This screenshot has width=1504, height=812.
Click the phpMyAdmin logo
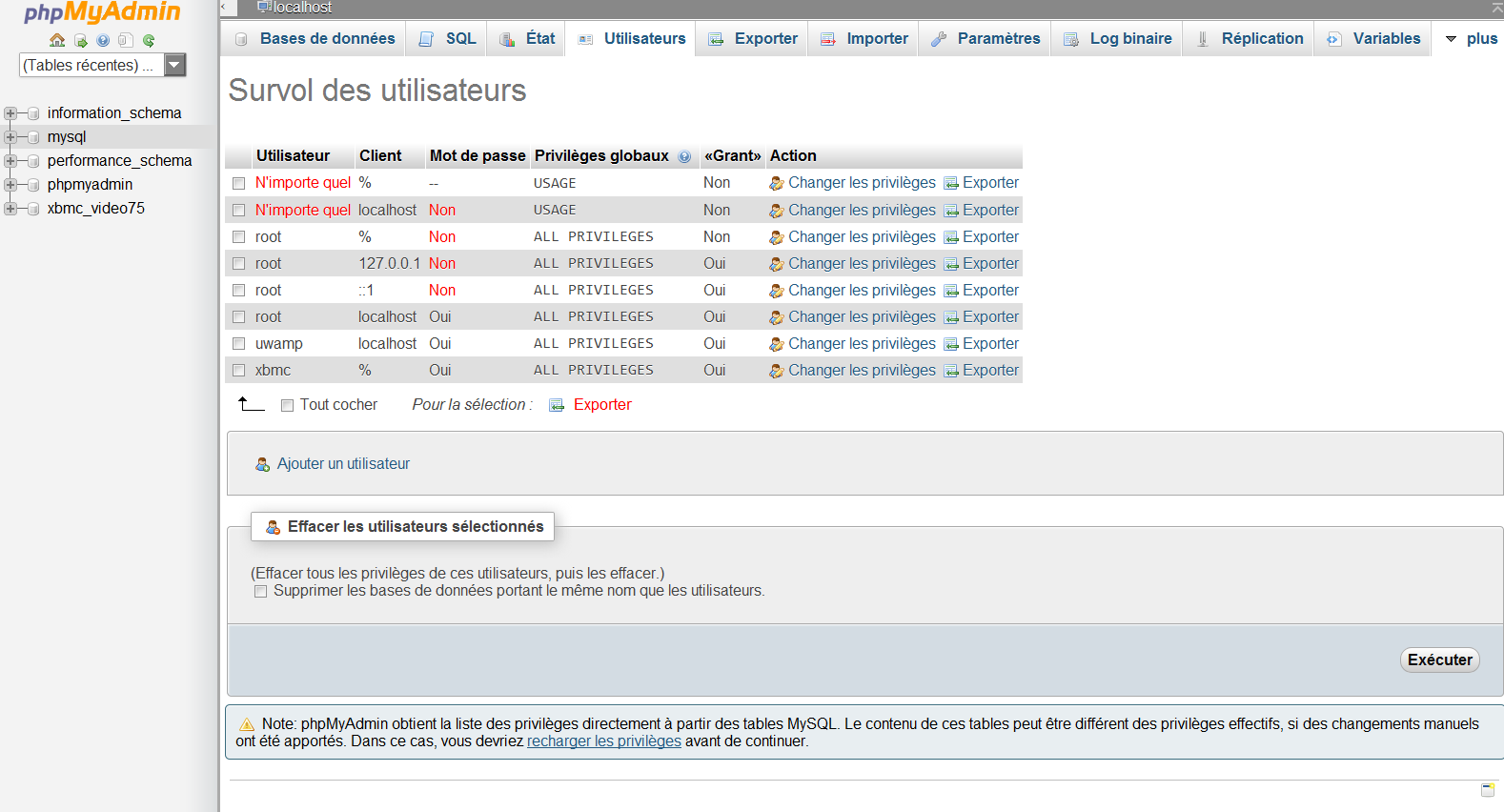click(x=102, y=13)
